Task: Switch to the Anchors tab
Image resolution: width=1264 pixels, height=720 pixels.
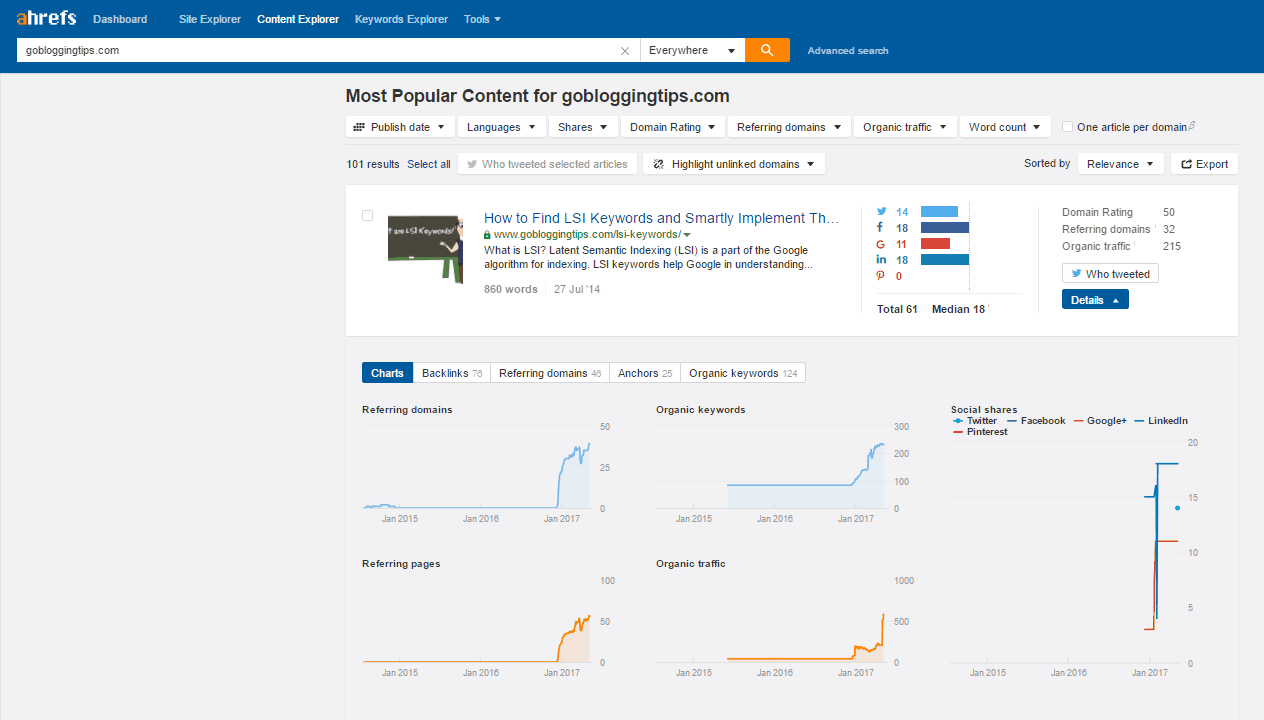Action: 645,373
